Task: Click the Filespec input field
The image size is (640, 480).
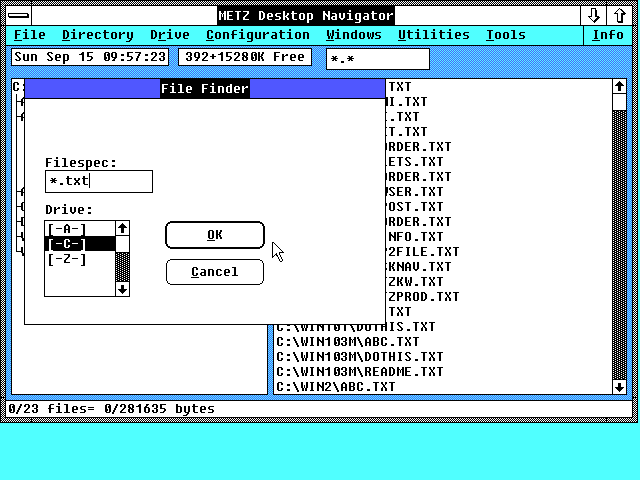Action: coord(99,181)
